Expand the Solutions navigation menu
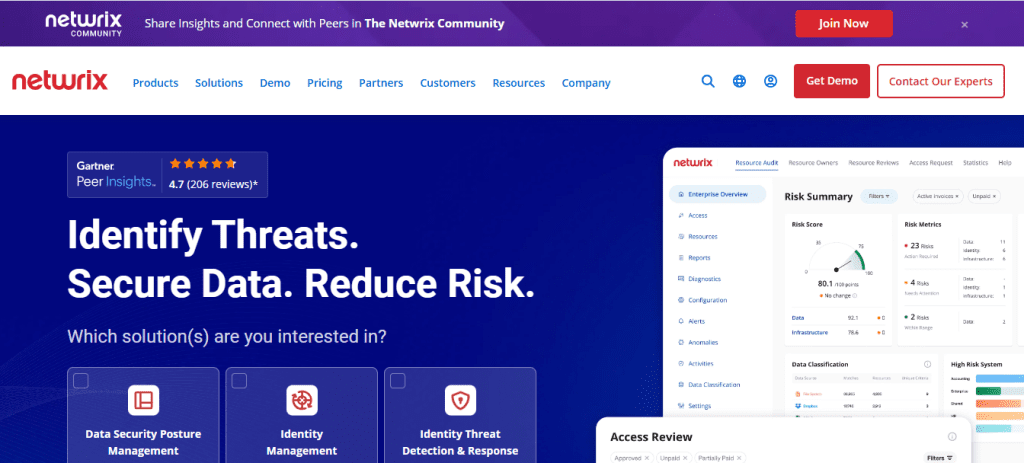The width and height of the screenshot is (1024, 463). (219, 83)
